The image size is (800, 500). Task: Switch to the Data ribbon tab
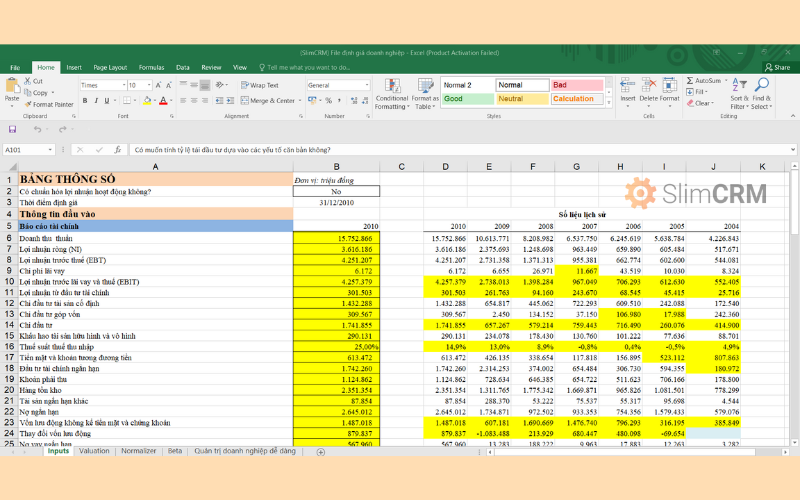pyautogui.click(x=183, y=67)
